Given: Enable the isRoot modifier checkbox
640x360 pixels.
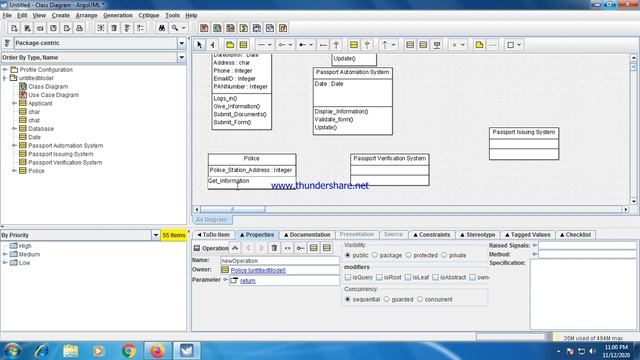Looking at the screenshot, I should click(x=379, y=277).
